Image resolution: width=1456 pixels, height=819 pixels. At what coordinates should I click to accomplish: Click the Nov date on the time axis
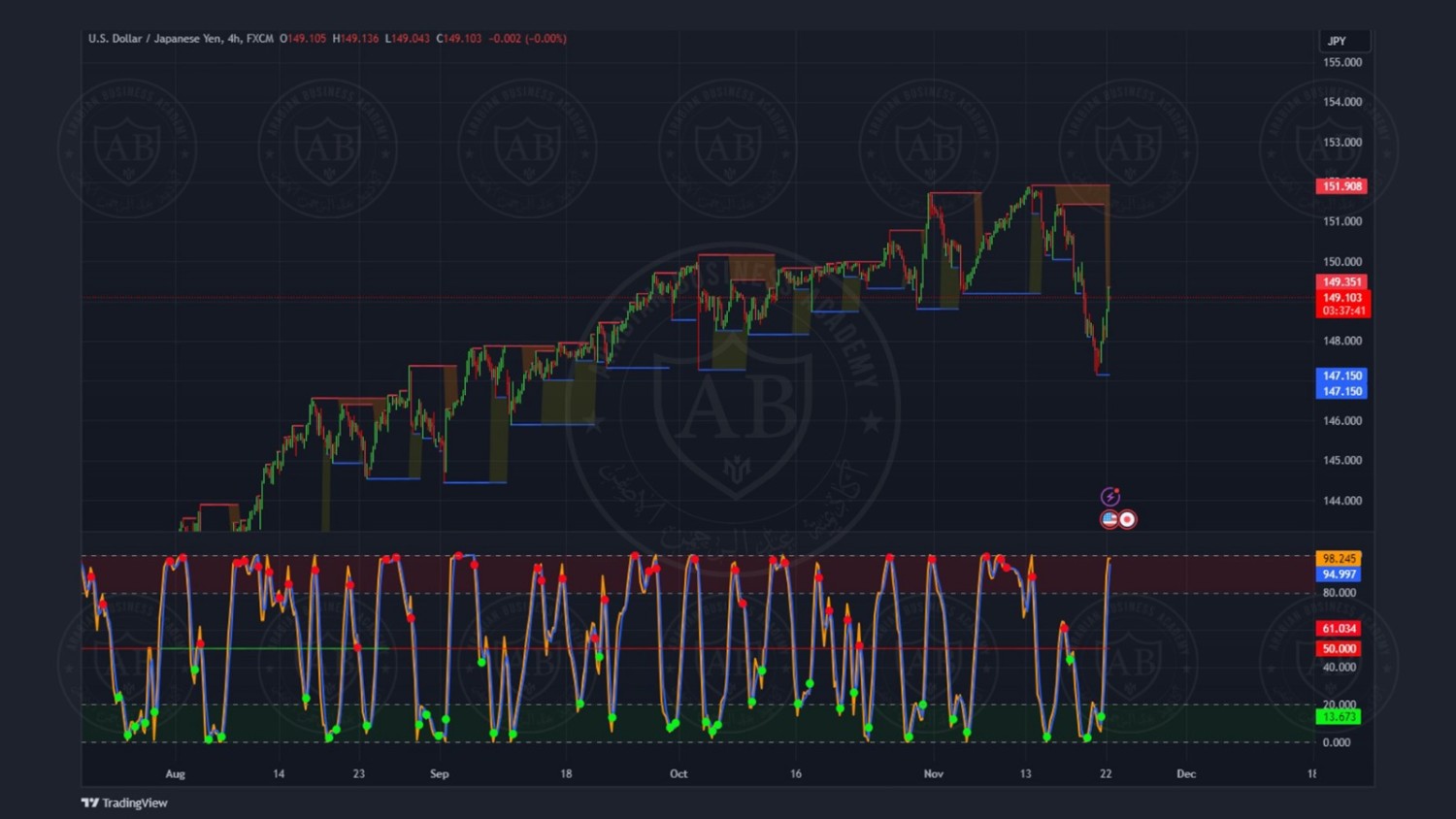[x=934, y=774]
